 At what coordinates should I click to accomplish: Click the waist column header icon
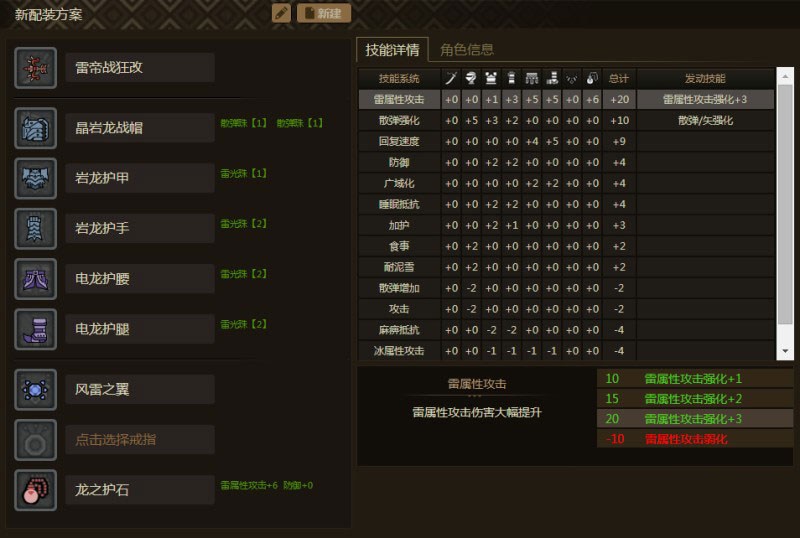[532, 78]
